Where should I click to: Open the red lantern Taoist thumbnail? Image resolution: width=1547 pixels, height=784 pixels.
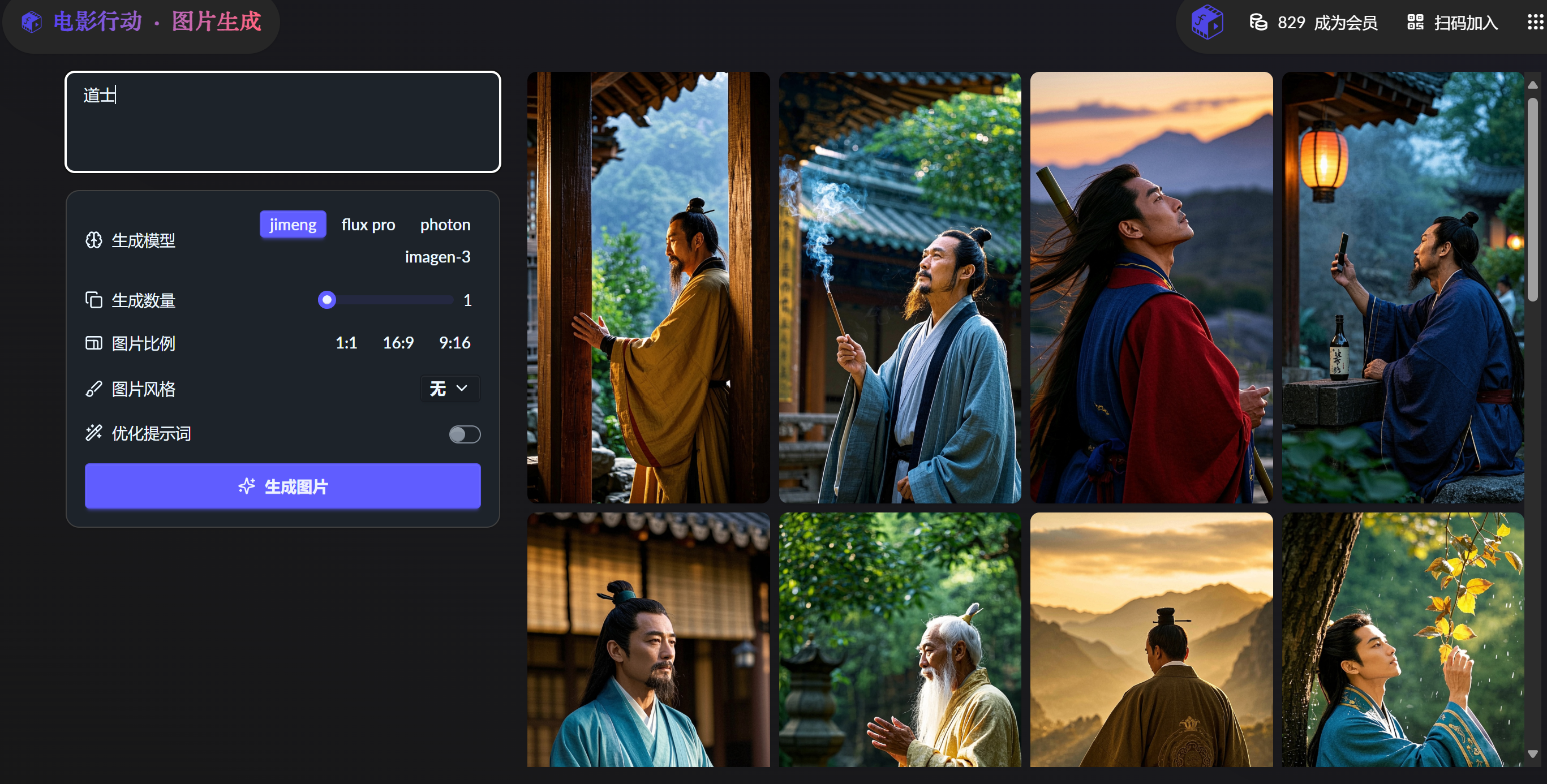pyautogui.click(x=1402, y=287)
